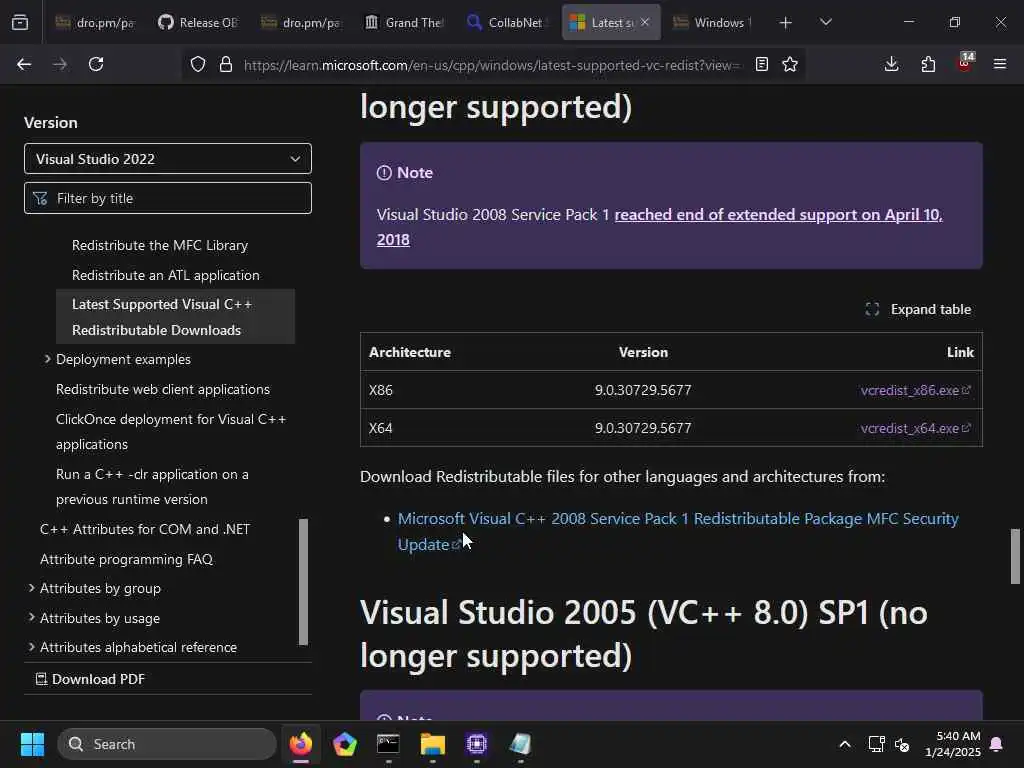Open the network status tray icon
The image size is (1024, 768).
pos(876,744)
